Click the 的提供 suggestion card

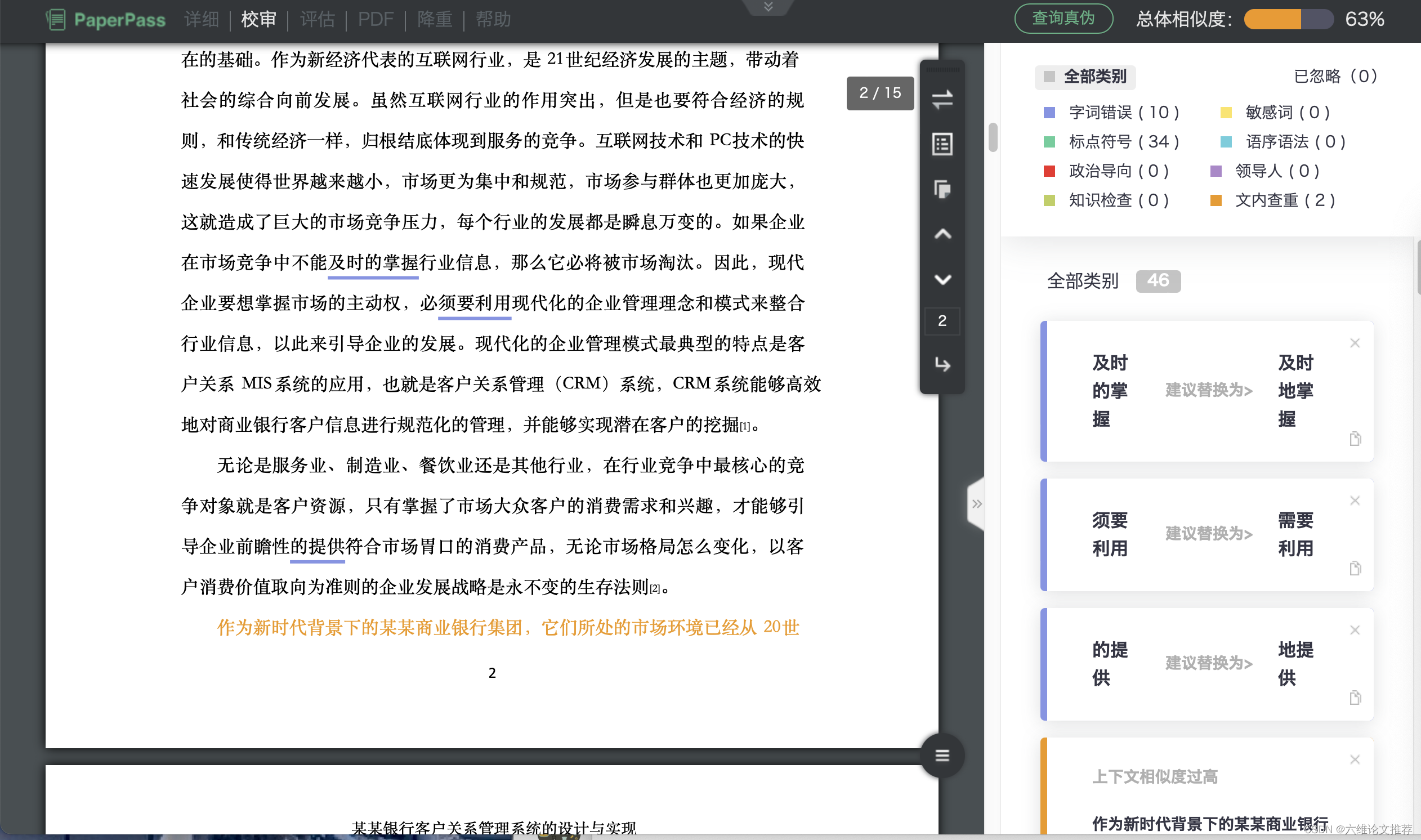click(1206, 664)
